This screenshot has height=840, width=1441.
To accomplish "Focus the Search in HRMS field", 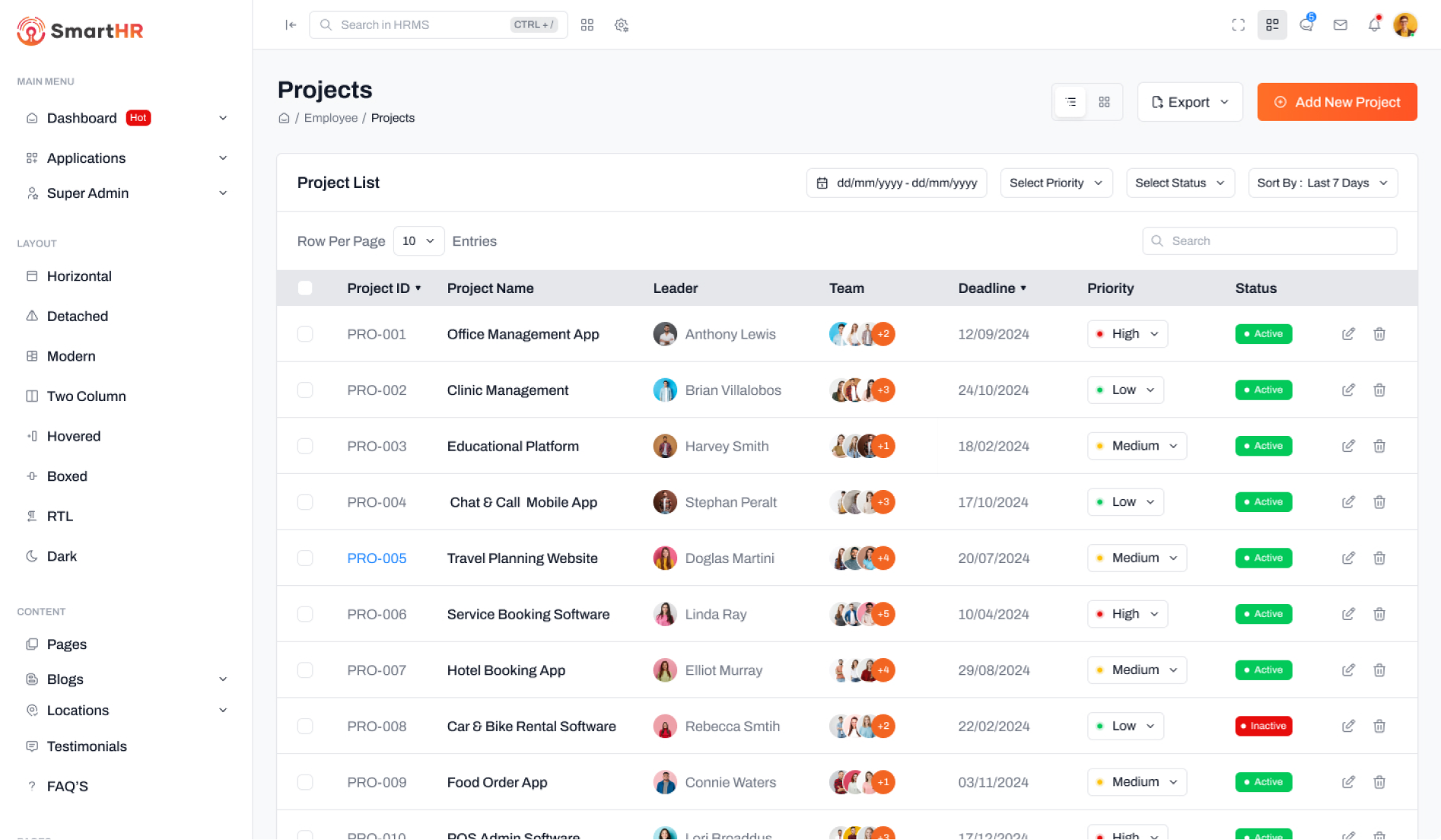I will coord(422,25).
